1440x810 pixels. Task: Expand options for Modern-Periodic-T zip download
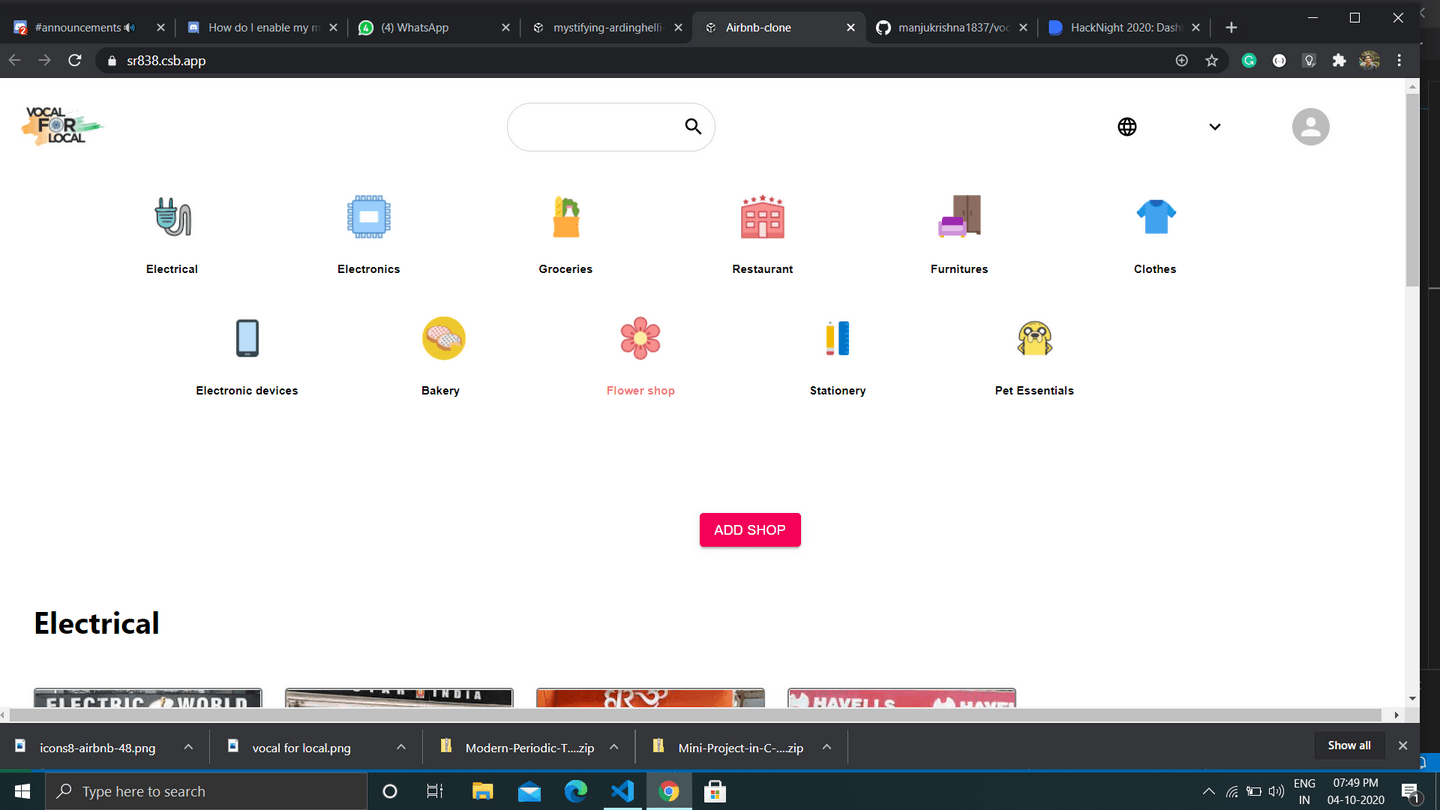(x=614, y=747)
